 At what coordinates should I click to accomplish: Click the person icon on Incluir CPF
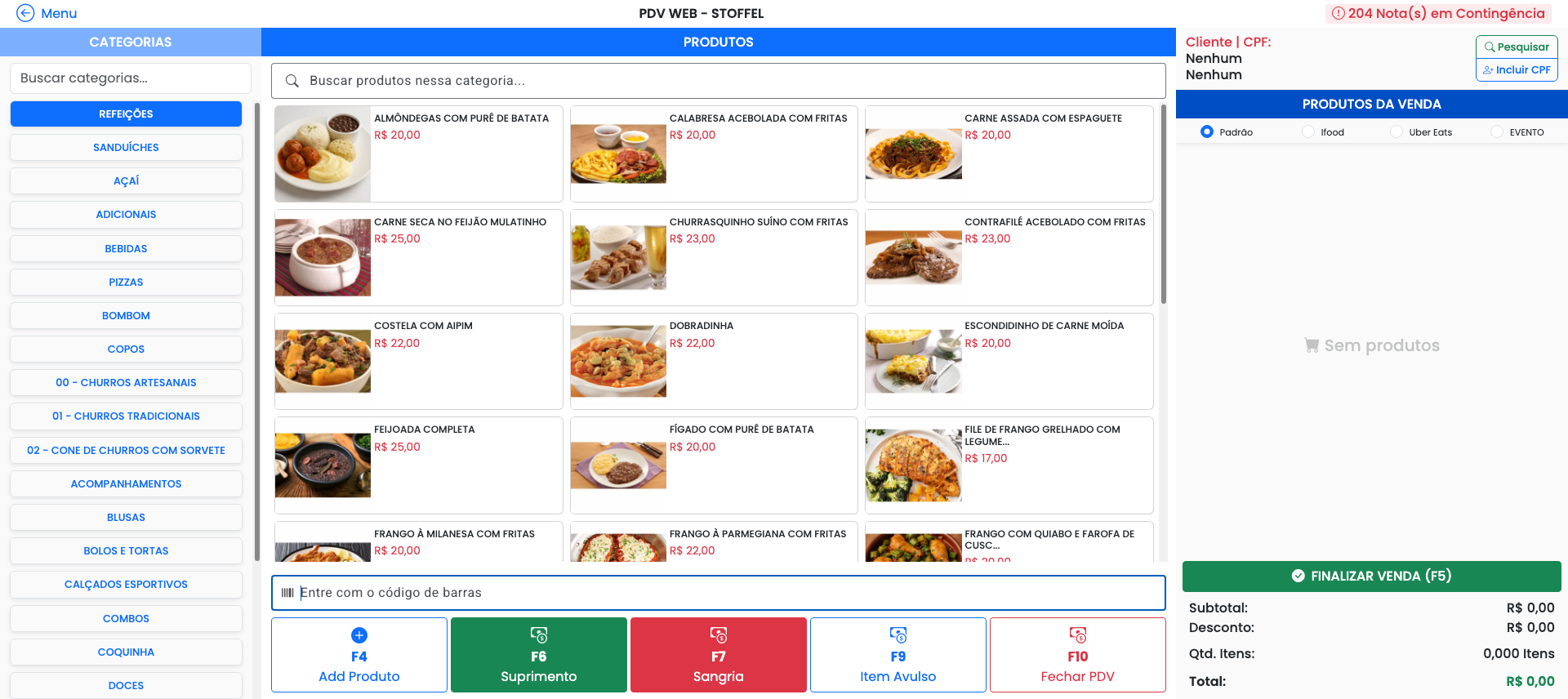pyautogui.click(x=1489, y=70)
